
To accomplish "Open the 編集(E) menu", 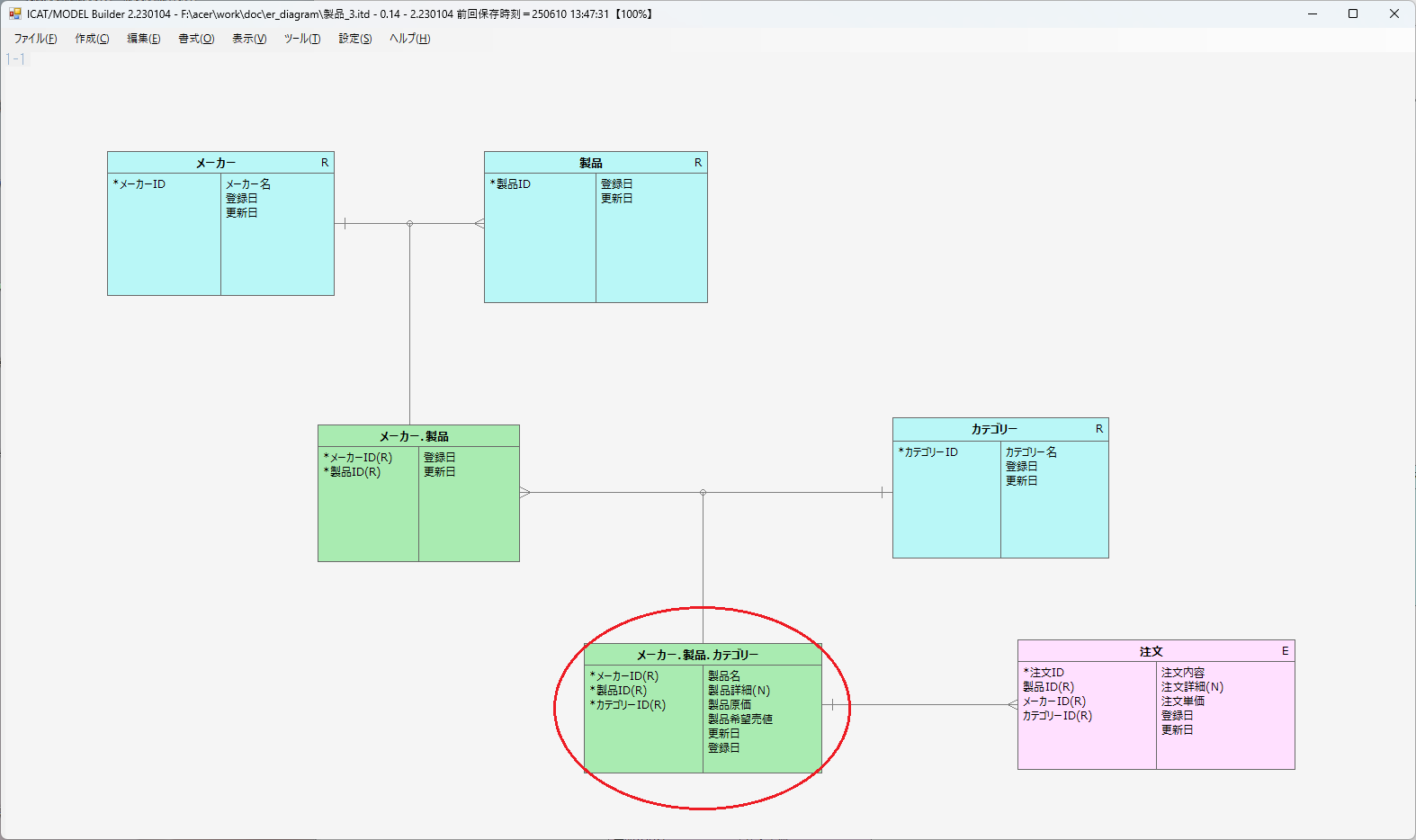I will click(x=143, y=39).
